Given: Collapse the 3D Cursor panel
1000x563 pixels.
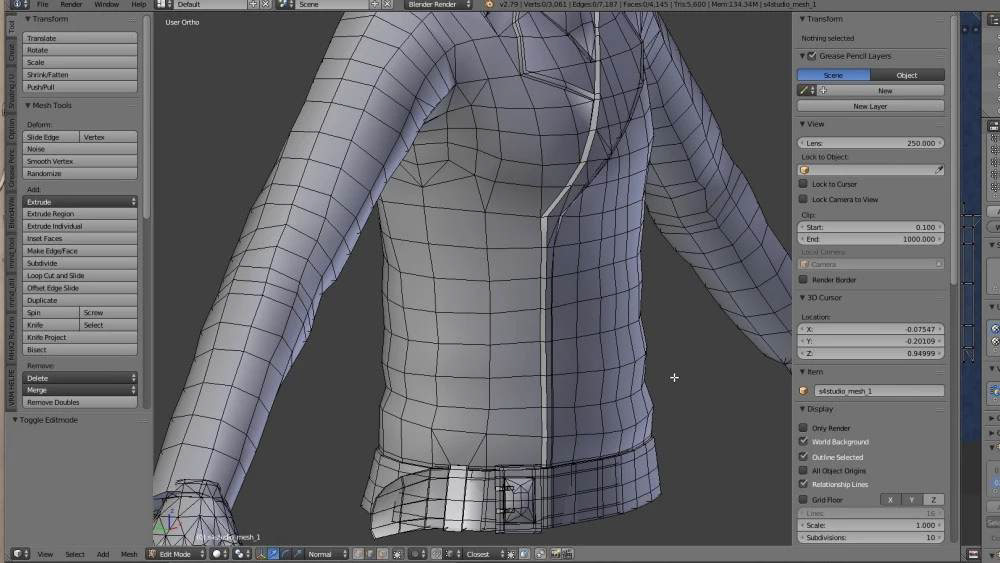Looking at the screenshot, I should point(824,298).
